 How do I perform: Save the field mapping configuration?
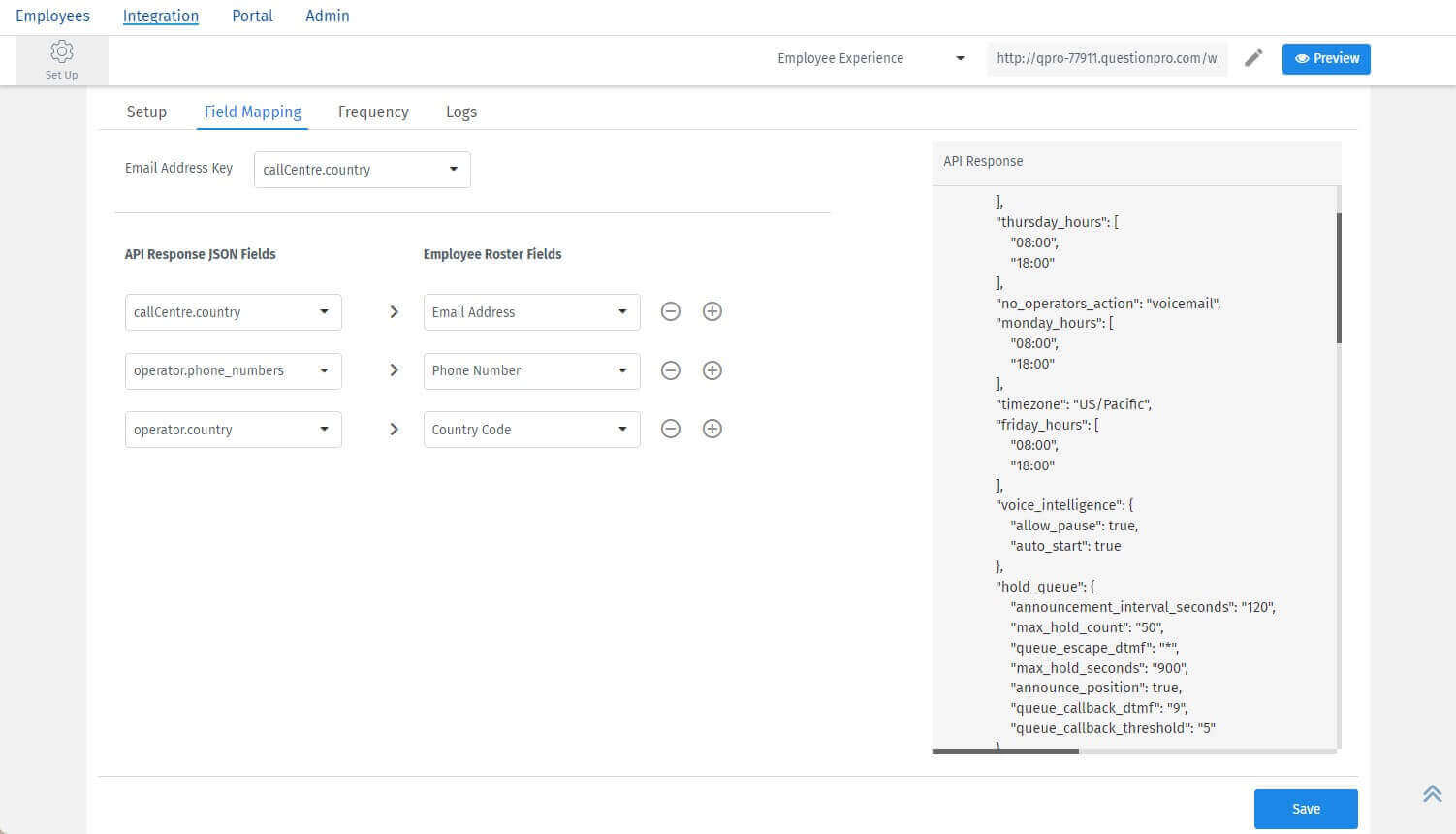coord(1305,808)
